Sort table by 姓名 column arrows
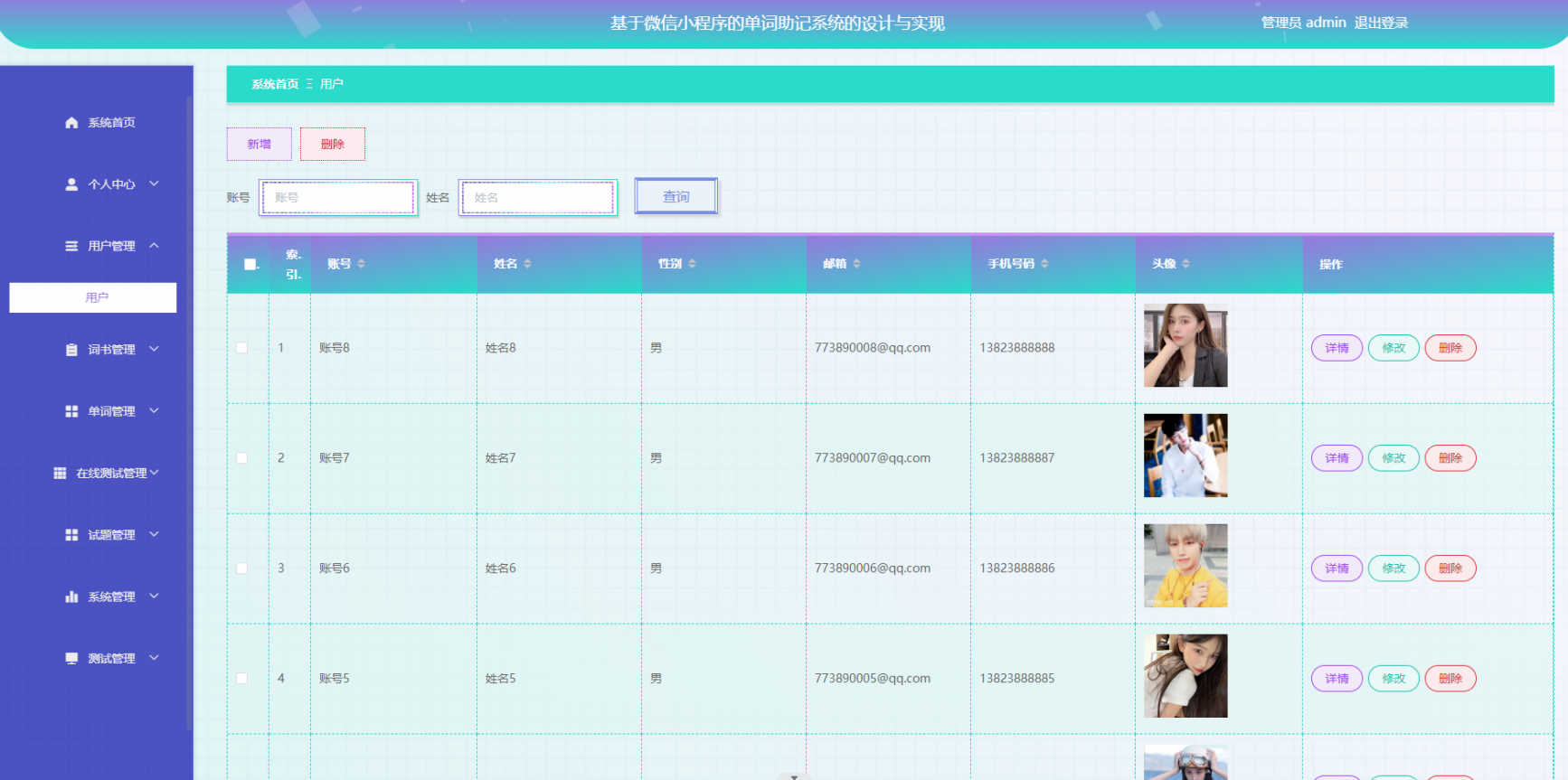Screen dimensions: 1568x780 click(x=527, y=264)
